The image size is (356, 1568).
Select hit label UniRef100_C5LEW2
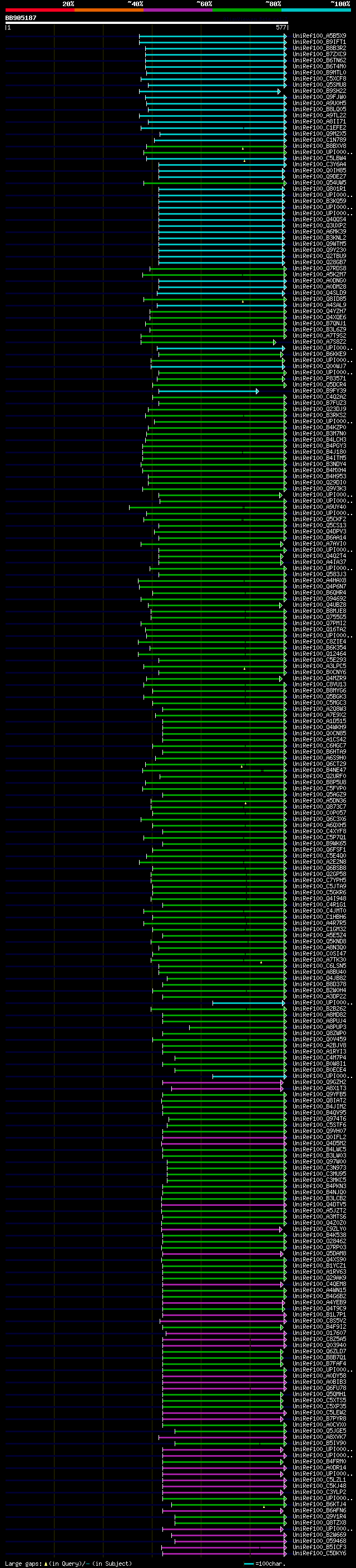(319, 1412)
